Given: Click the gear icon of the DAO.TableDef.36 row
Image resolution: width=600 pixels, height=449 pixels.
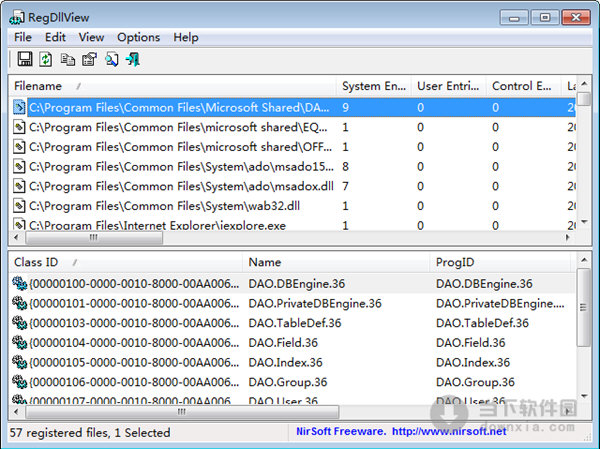Looking at the screenshot, I should click(x=19, y=323).
